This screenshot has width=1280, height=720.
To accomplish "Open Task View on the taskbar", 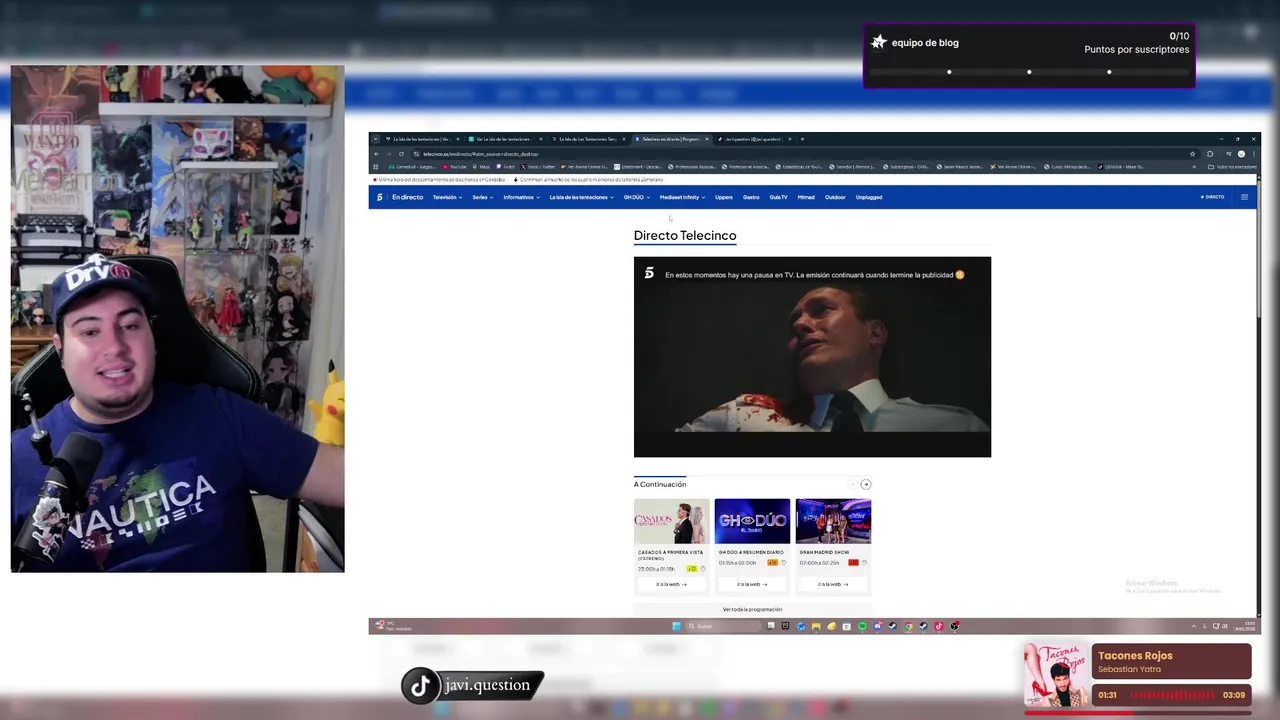I will [771, 626].
